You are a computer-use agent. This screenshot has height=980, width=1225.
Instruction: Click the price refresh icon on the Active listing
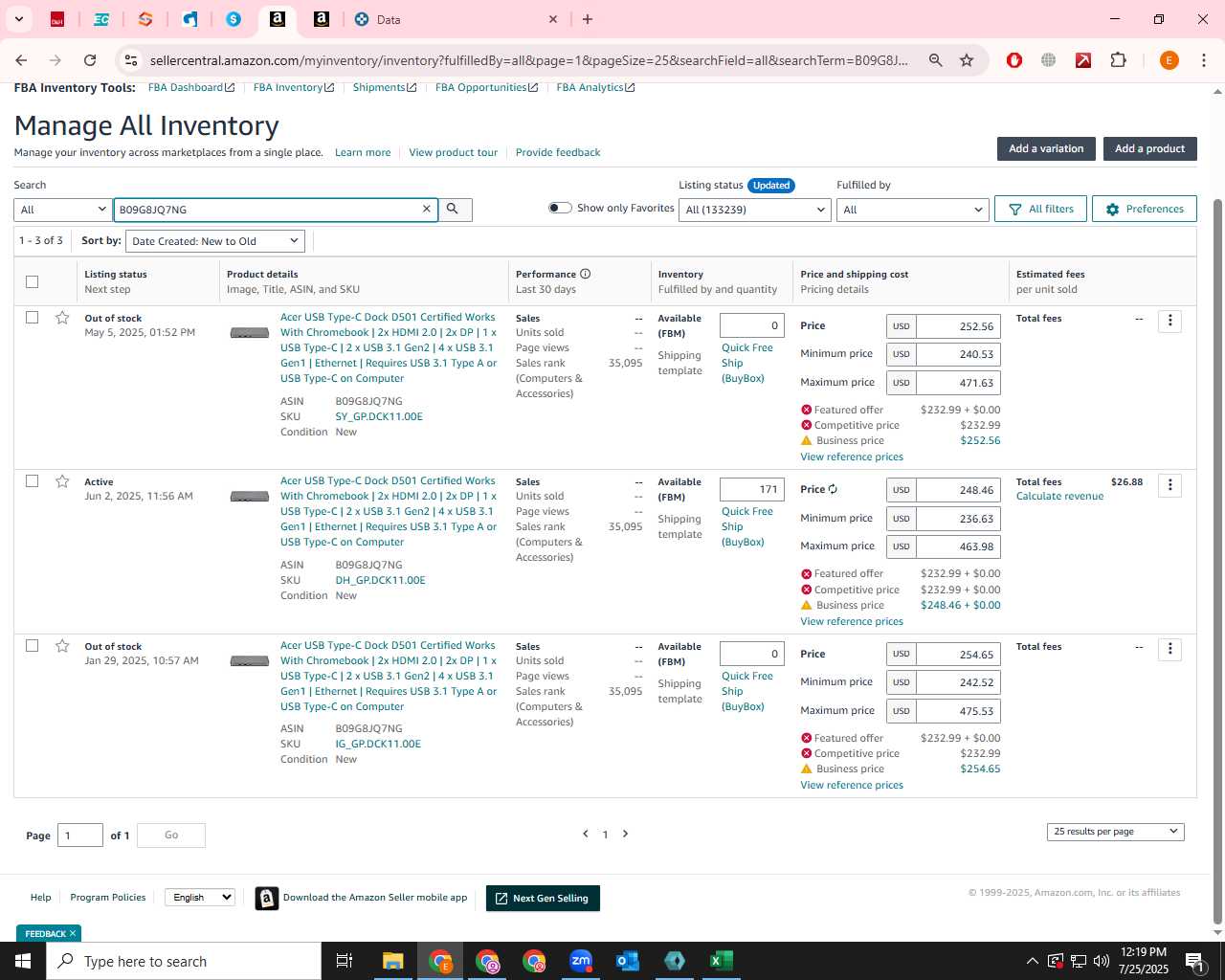[x=833, y=489]
